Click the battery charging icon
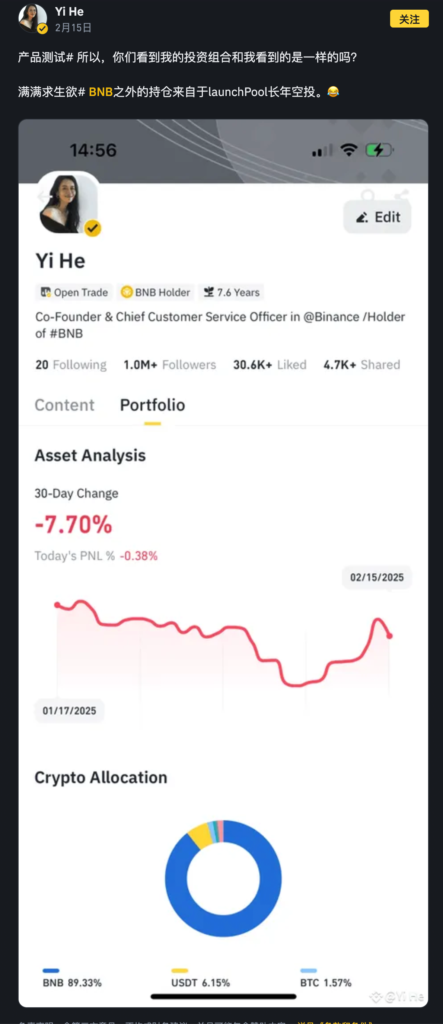This screenshot has width=443, height=1024. point(380,150)
